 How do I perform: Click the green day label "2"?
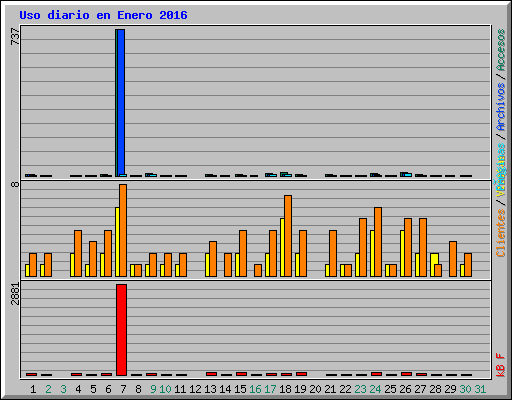pyautogui.click(x=48, y=389)
